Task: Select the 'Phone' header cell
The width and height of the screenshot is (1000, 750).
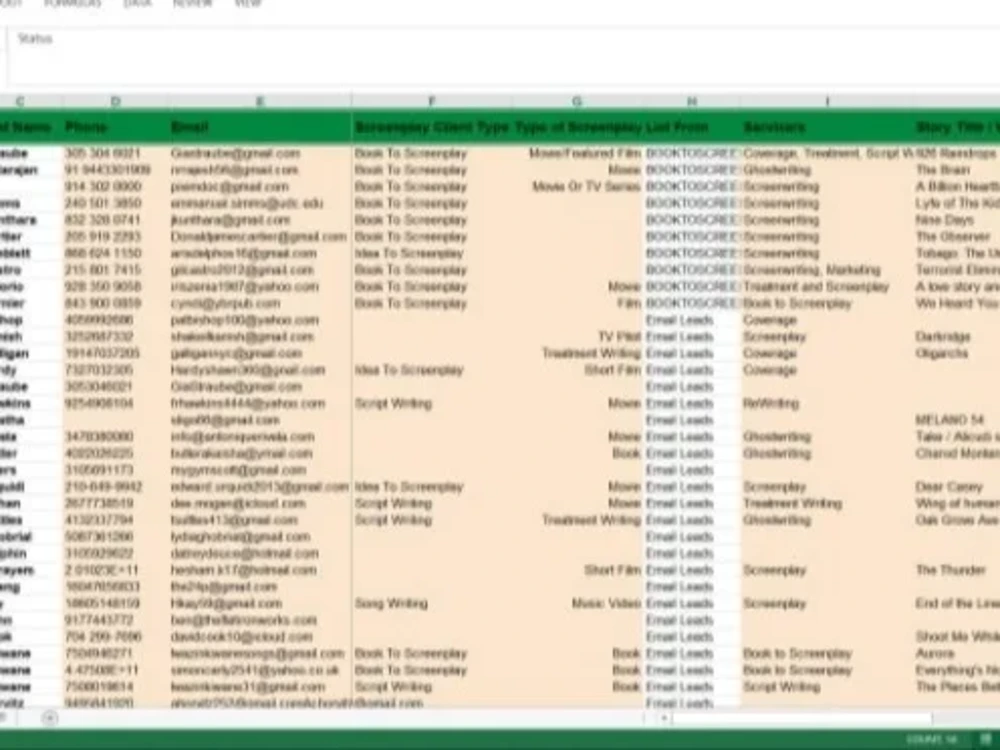Action: (x=115, y=127)
